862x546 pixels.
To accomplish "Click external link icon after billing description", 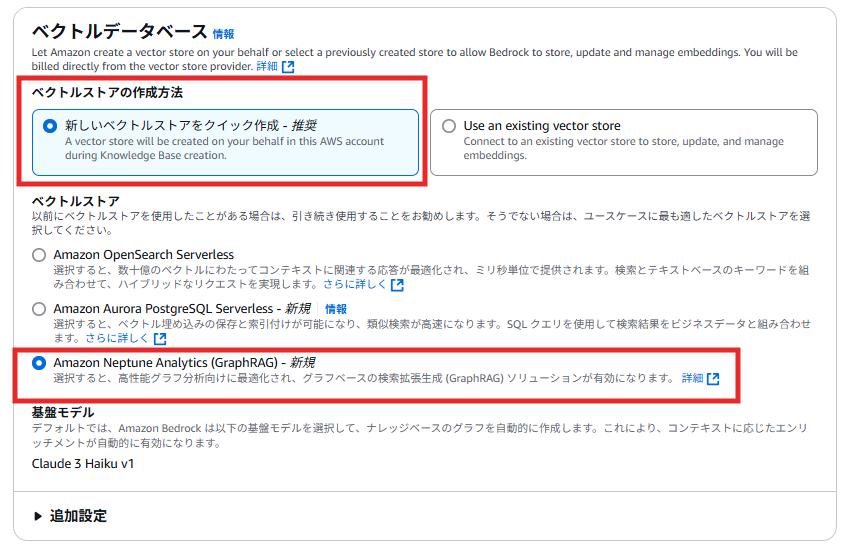I will point(288,67).
